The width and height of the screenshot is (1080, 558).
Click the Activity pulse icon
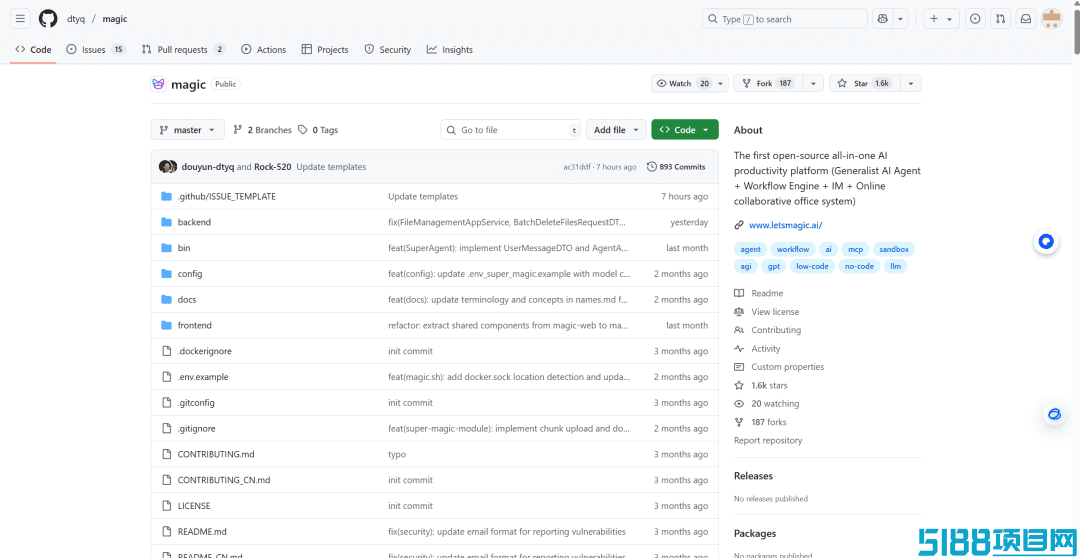tap(739, 349)
